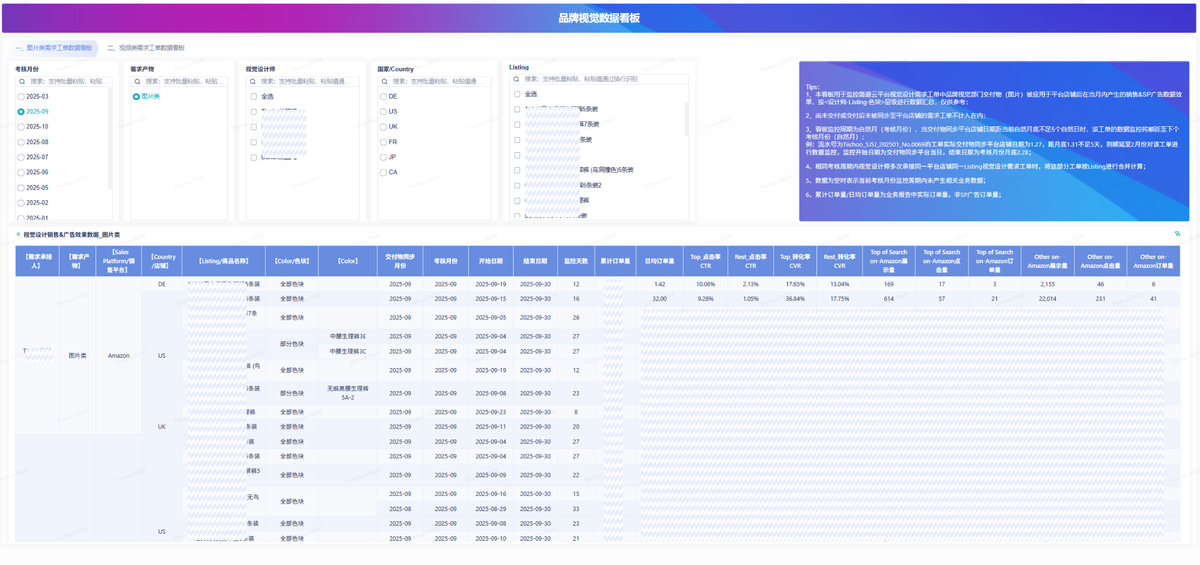The height and width of the screenshot is (565, 1200).
Task: Choose the US country radio option
Action: 381,112
